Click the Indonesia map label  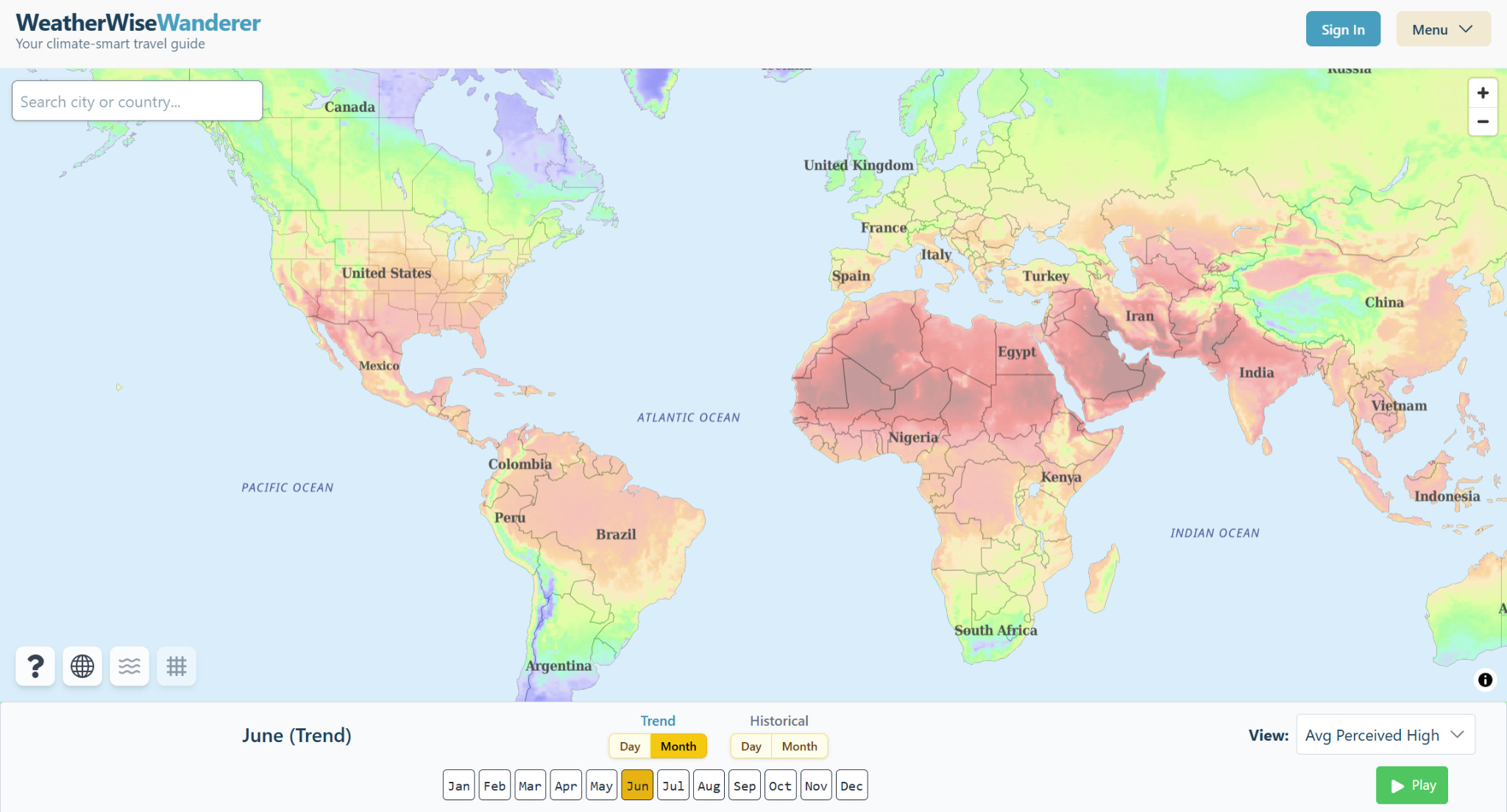click(1447, 496)
